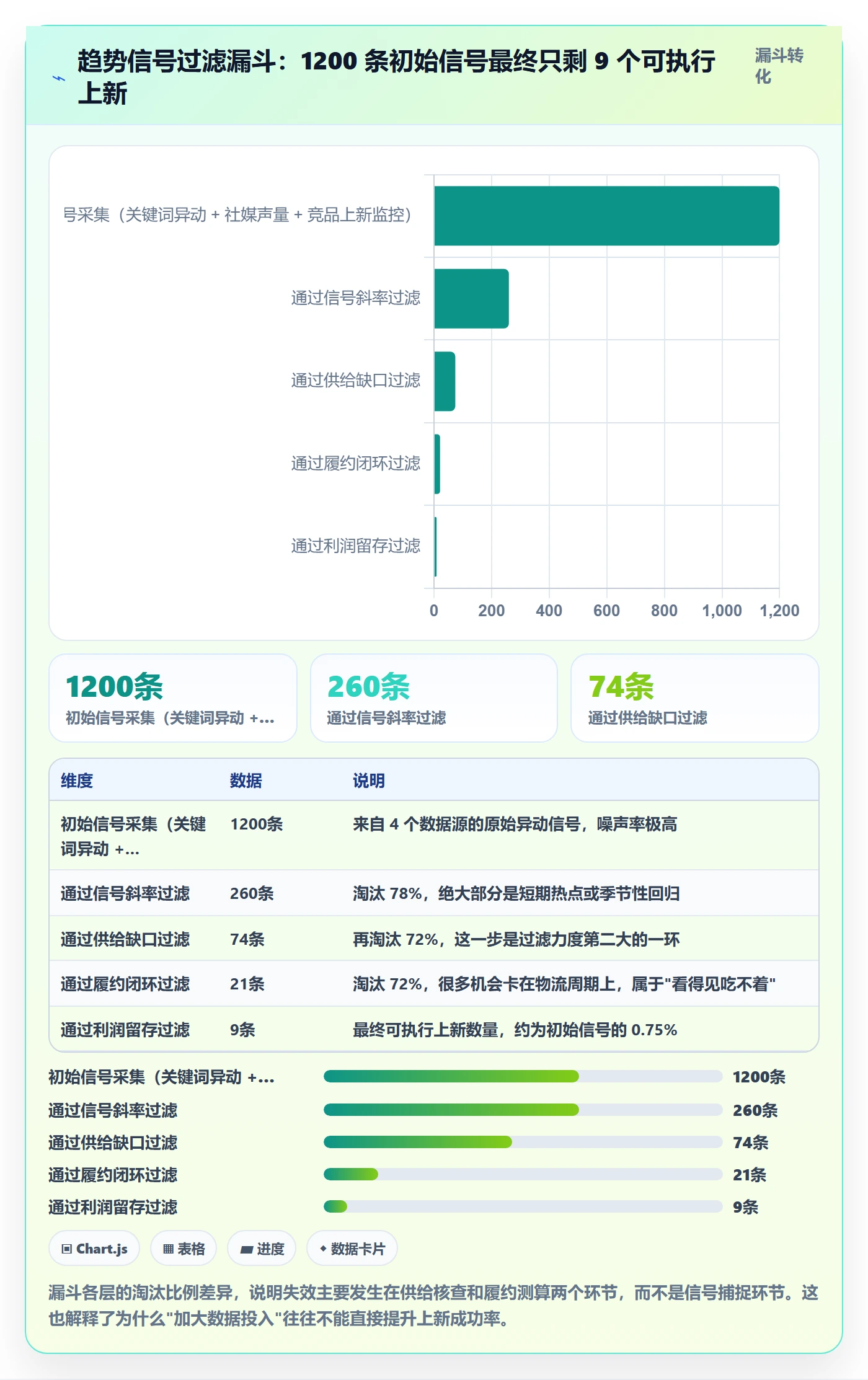868x1380 pixels.
Task: Click the progress bar showing 74条
Action: (x=523, y=1142)
